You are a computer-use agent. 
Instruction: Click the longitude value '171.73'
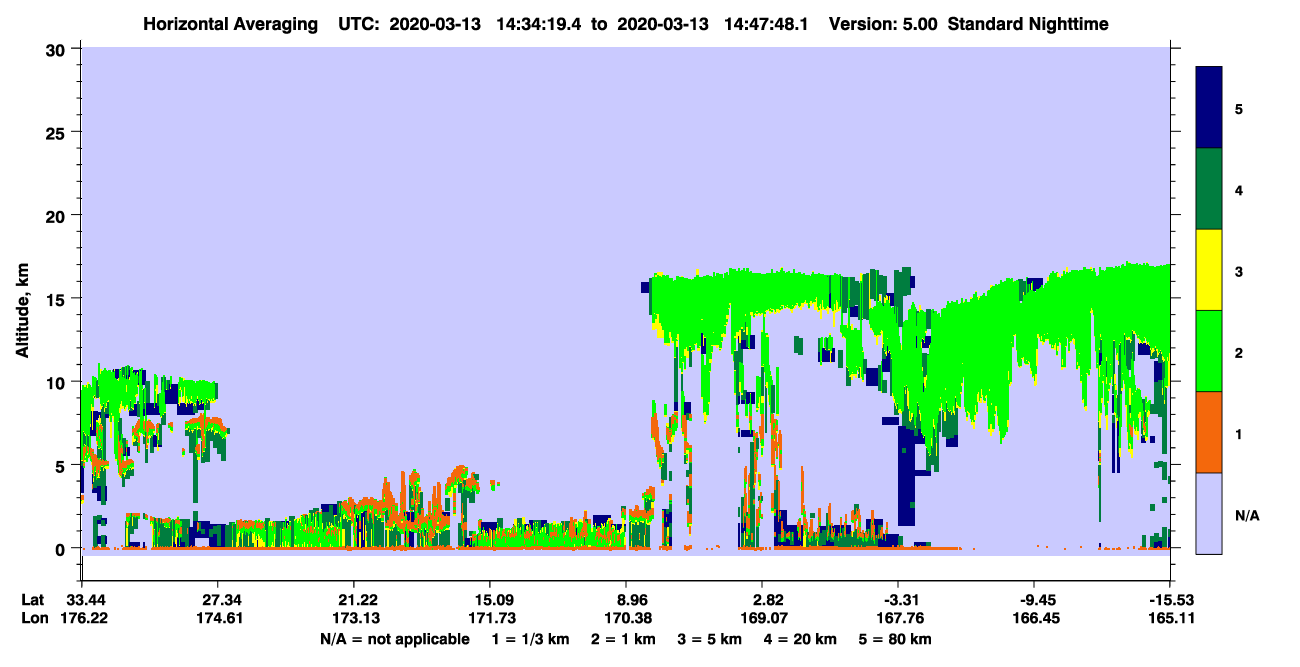click(x=490, y=619)
